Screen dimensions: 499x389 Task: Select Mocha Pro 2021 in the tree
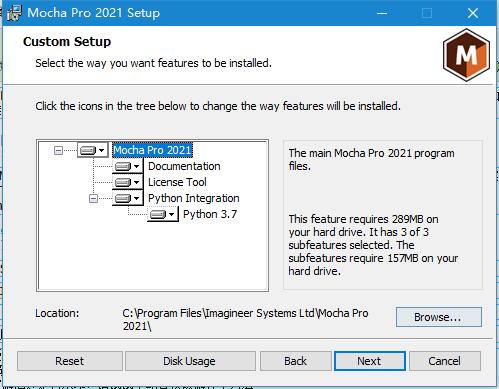tap(152, 150)
